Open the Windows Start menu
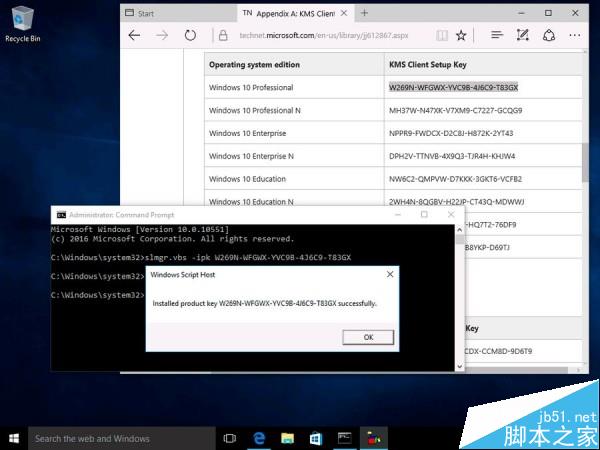Viewport: 600px width, 450px height. [x=13, y=438]
